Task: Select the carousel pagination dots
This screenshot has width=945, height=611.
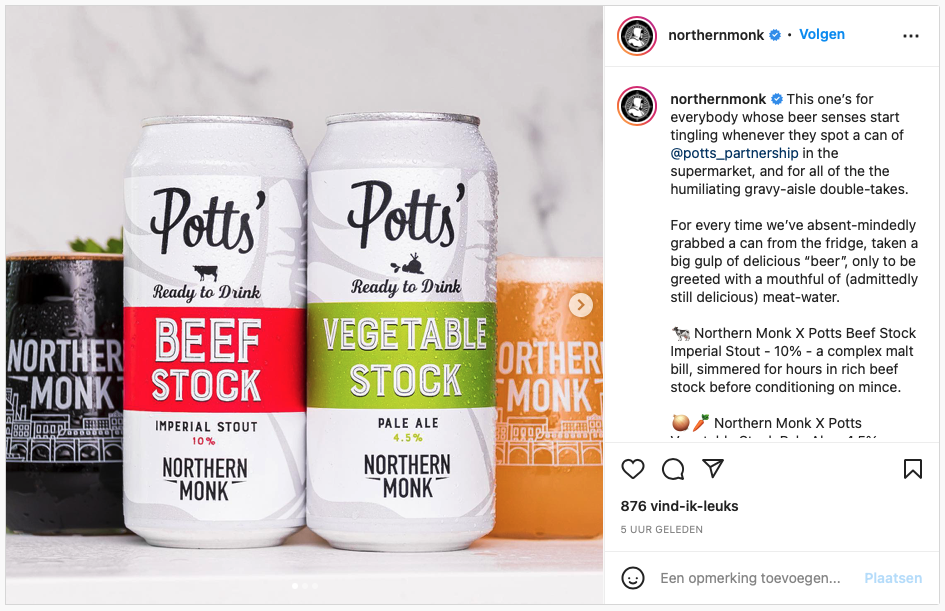Action: pyautogui.click(x=304, y=586)
